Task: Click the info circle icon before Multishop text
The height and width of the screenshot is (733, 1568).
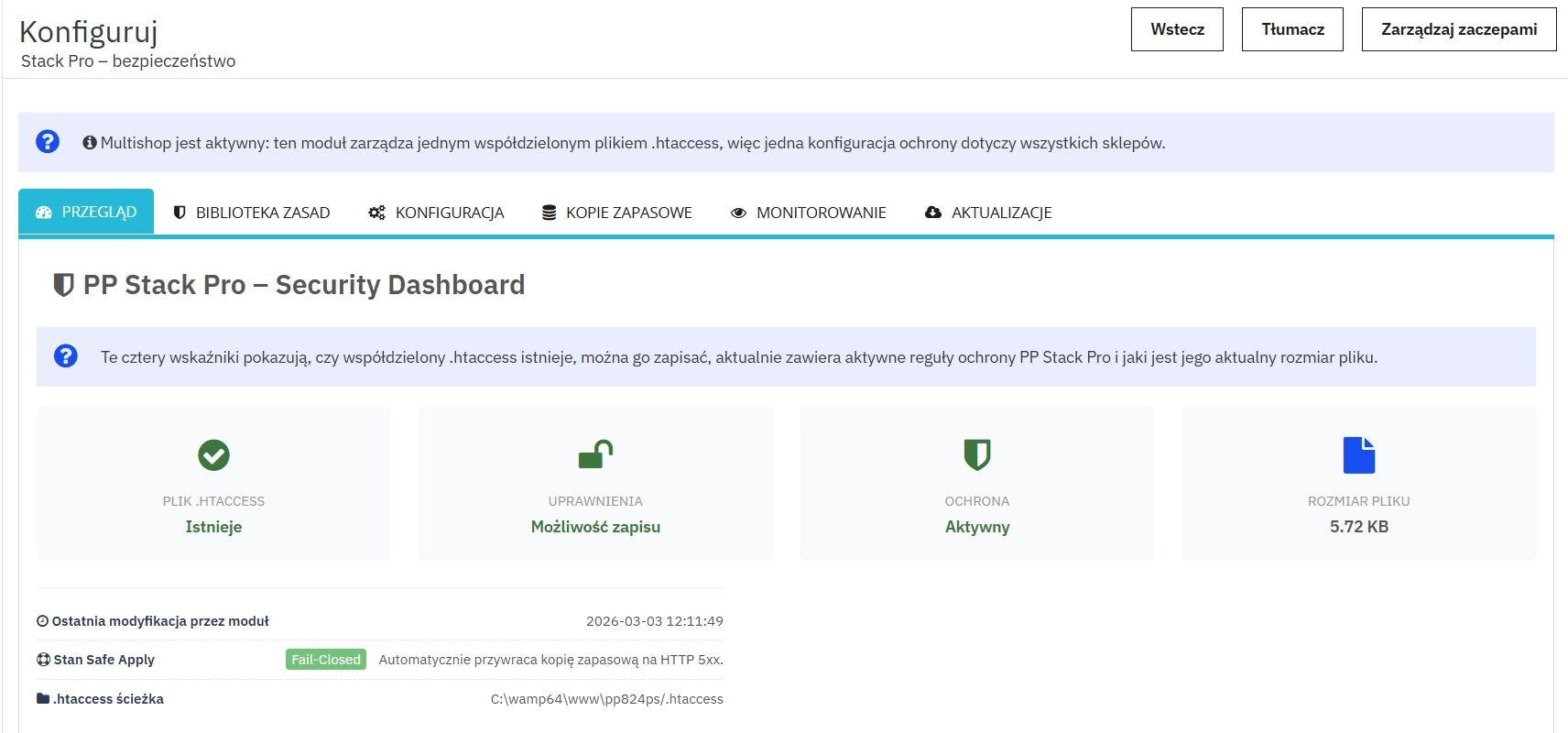Action: [90, 143]
